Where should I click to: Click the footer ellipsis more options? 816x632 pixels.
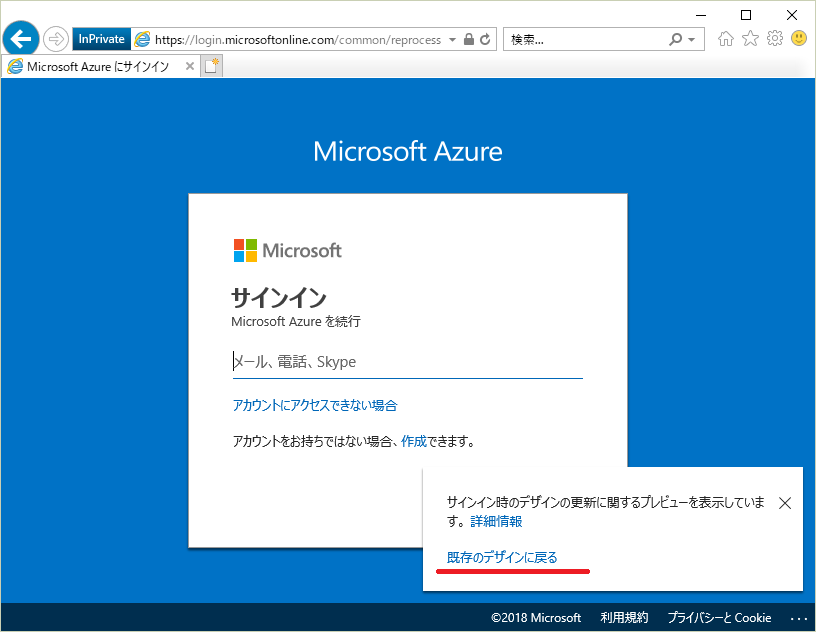click(x=798, y=618)
